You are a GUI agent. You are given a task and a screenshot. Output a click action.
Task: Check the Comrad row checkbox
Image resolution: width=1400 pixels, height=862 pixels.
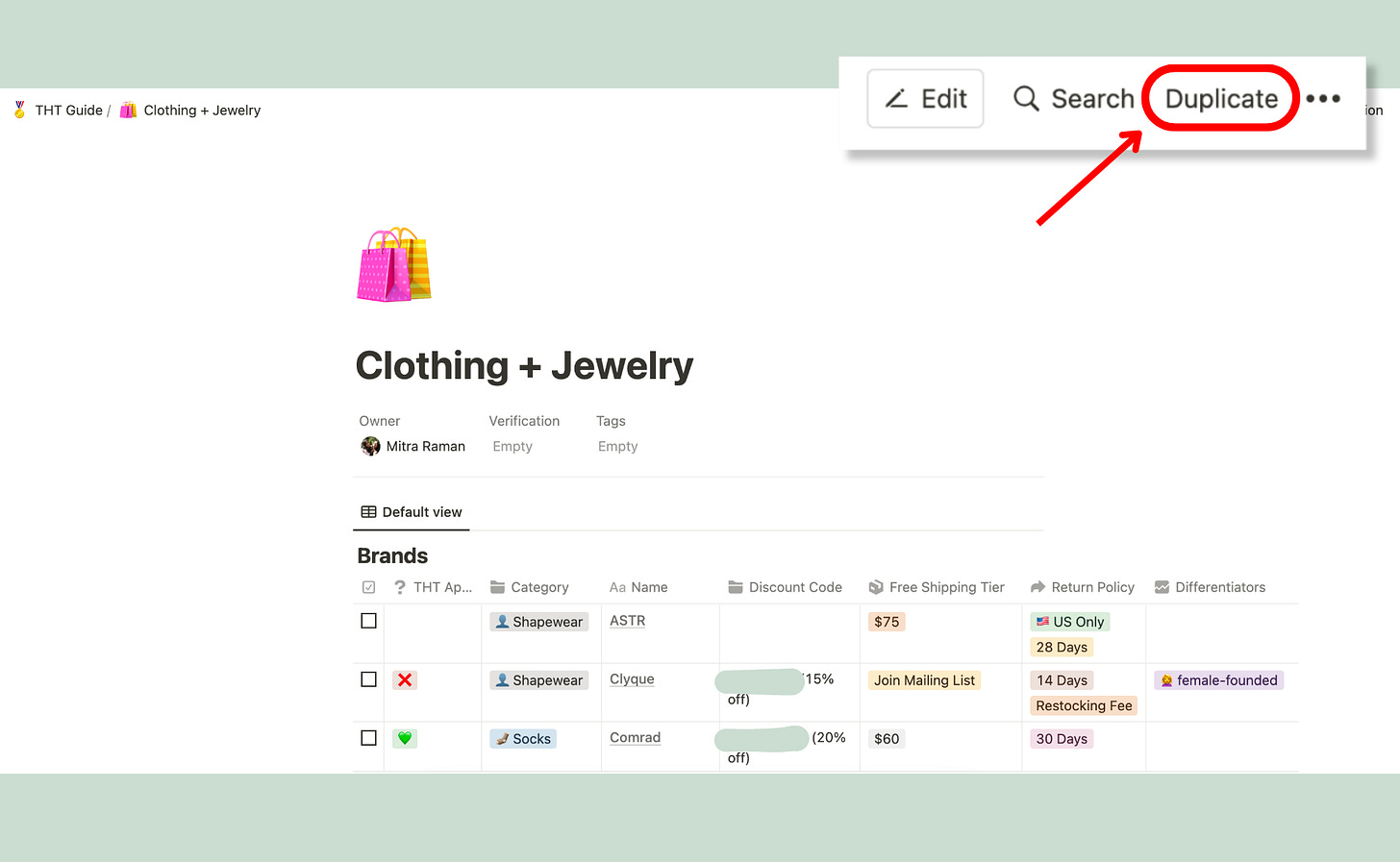tap(368, 738)
